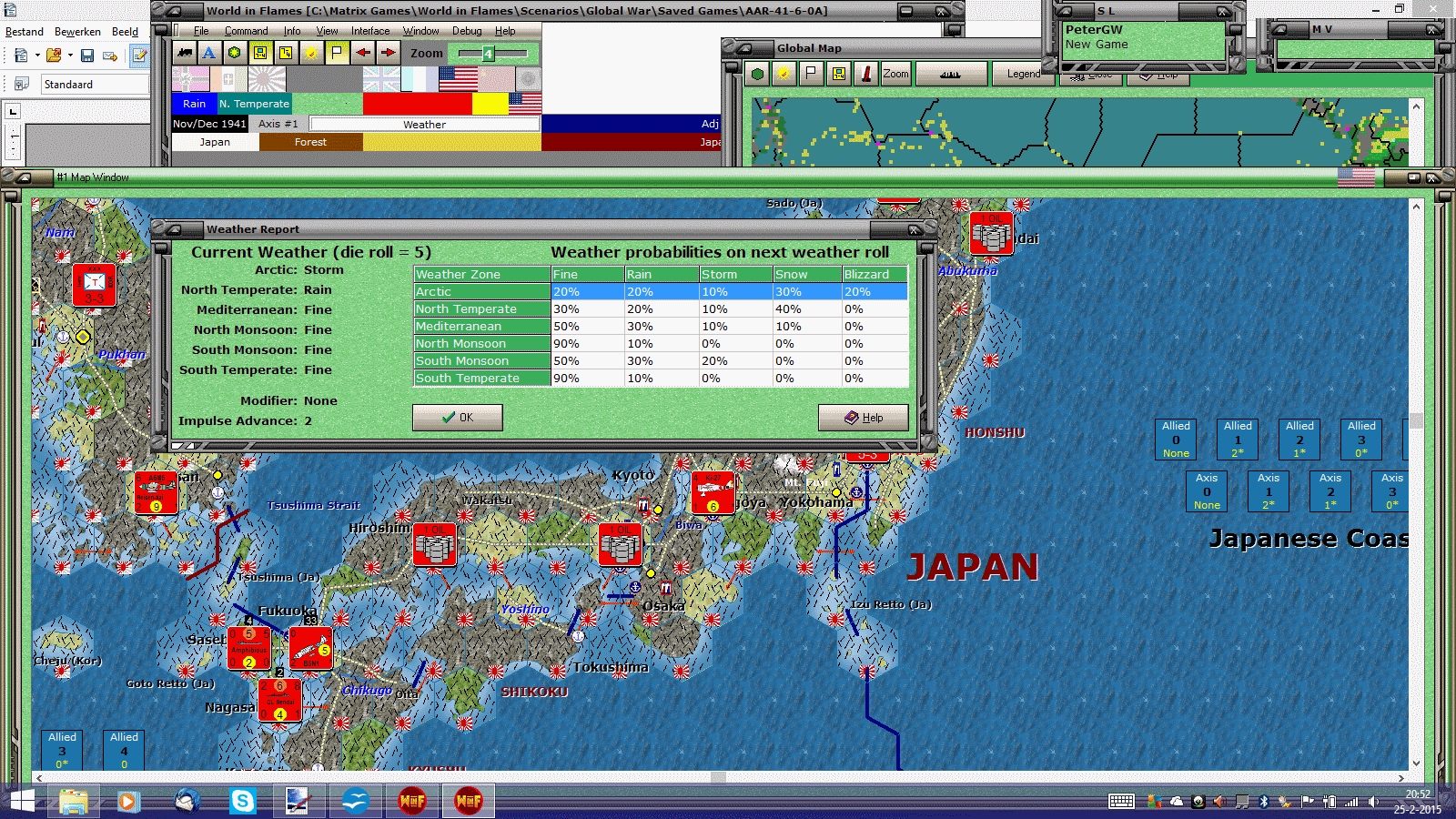Click the blue Rain weather indicator
Viewport: 1456px width, 819px height.
194,104
